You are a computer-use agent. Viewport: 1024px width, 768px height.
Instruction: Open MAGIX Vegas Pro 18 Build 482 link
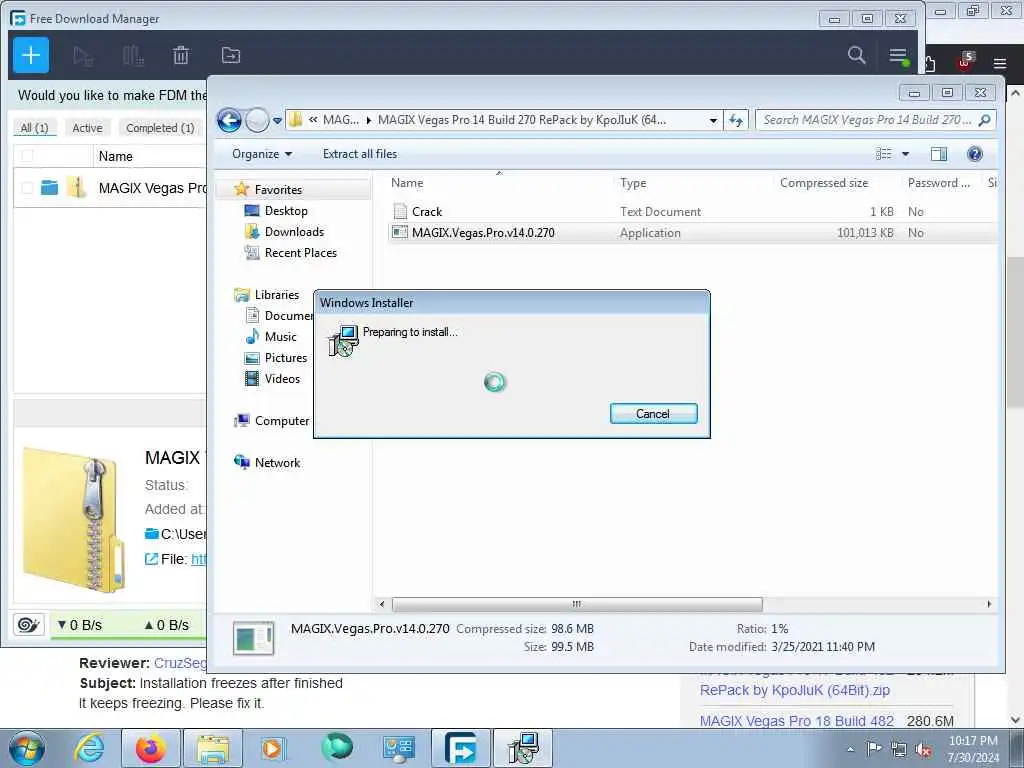(796, 721)
